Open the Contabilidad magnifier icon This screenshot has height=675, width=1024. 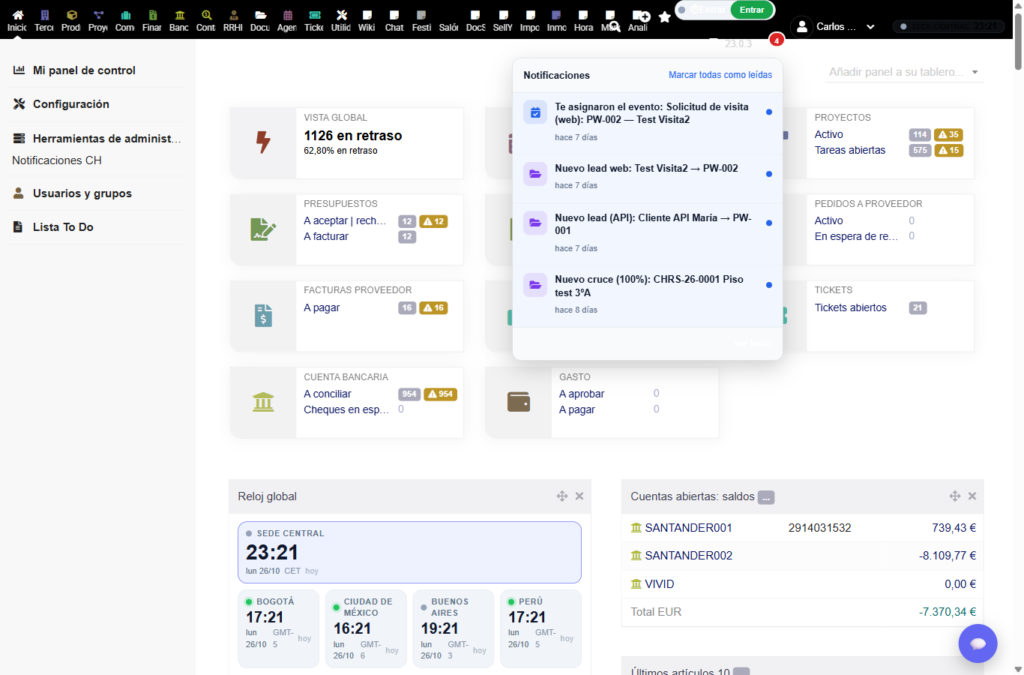[x=206, y=15]
